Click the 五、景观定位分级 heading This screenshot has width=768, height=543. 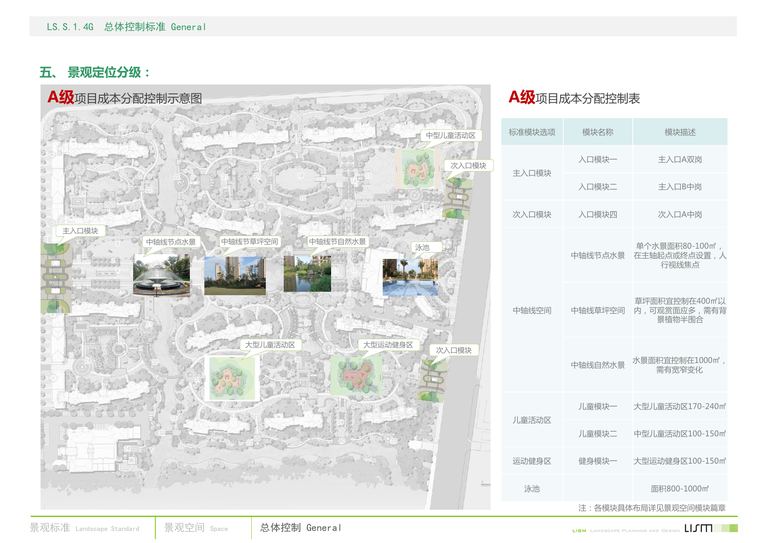tap(95, 72)
